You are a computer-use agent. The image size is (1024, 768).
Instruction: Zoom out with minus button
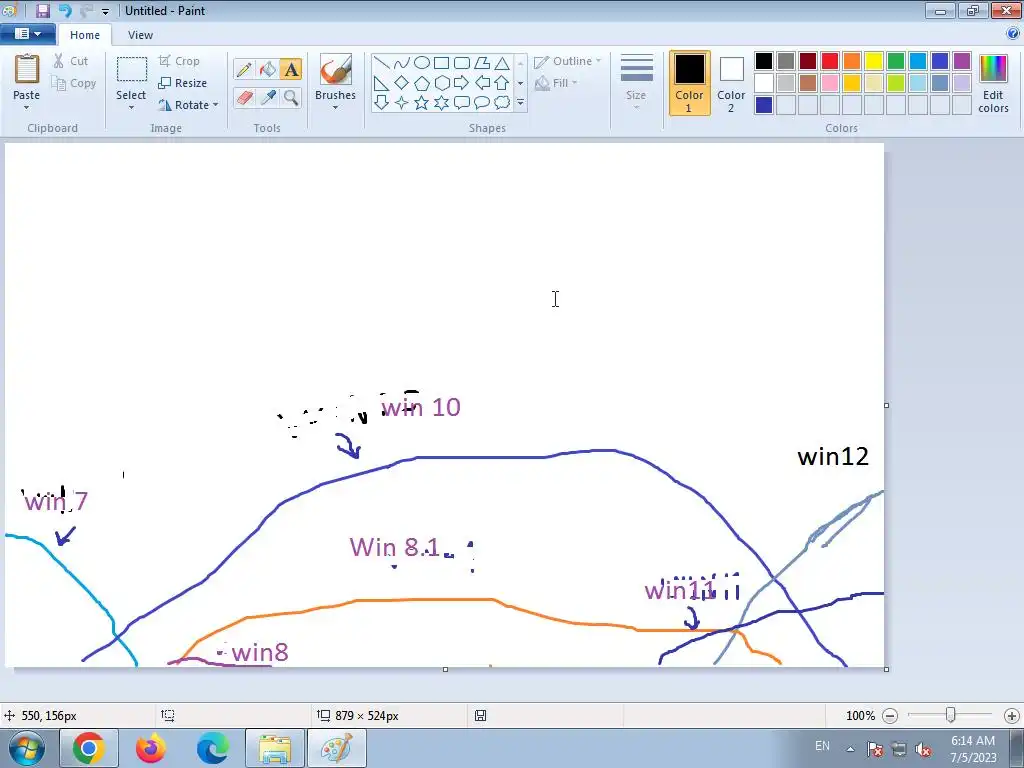click(889, 716)
